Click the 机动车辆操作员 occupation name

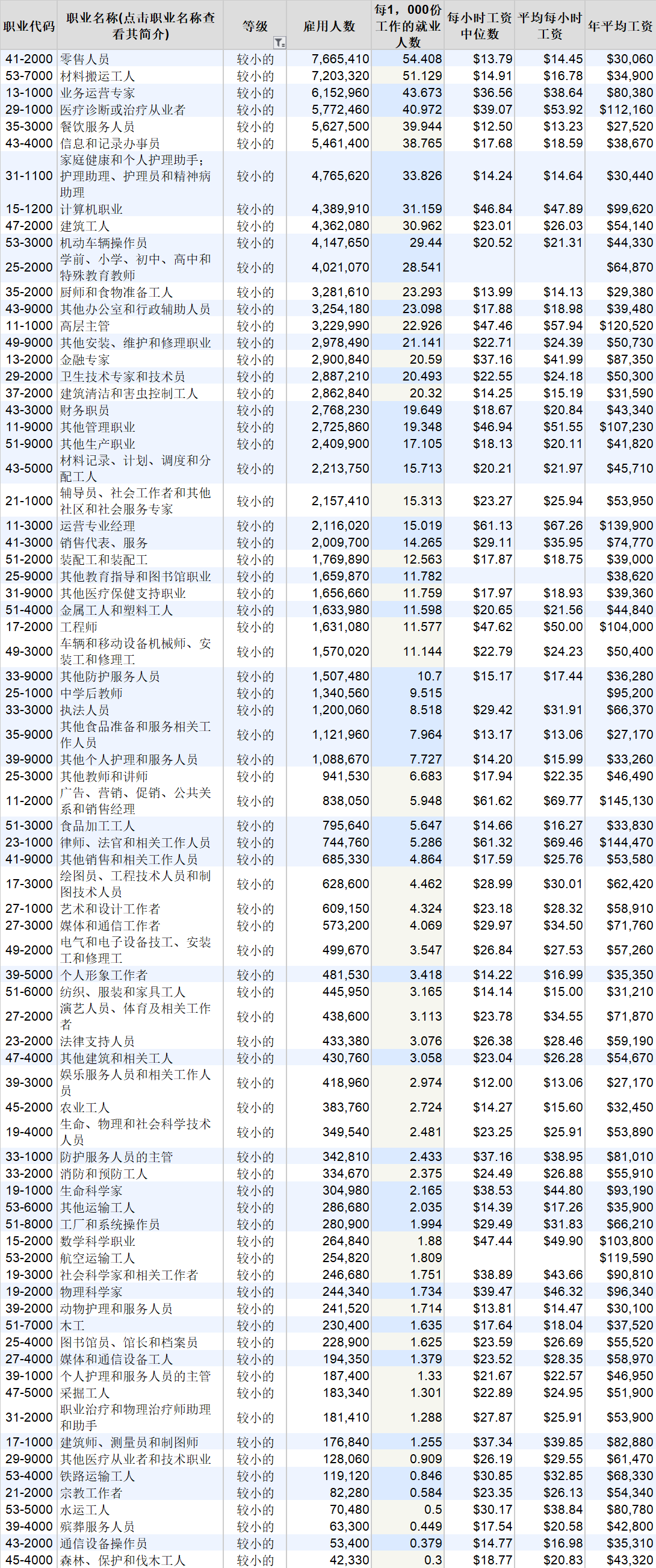pos(104,242)
